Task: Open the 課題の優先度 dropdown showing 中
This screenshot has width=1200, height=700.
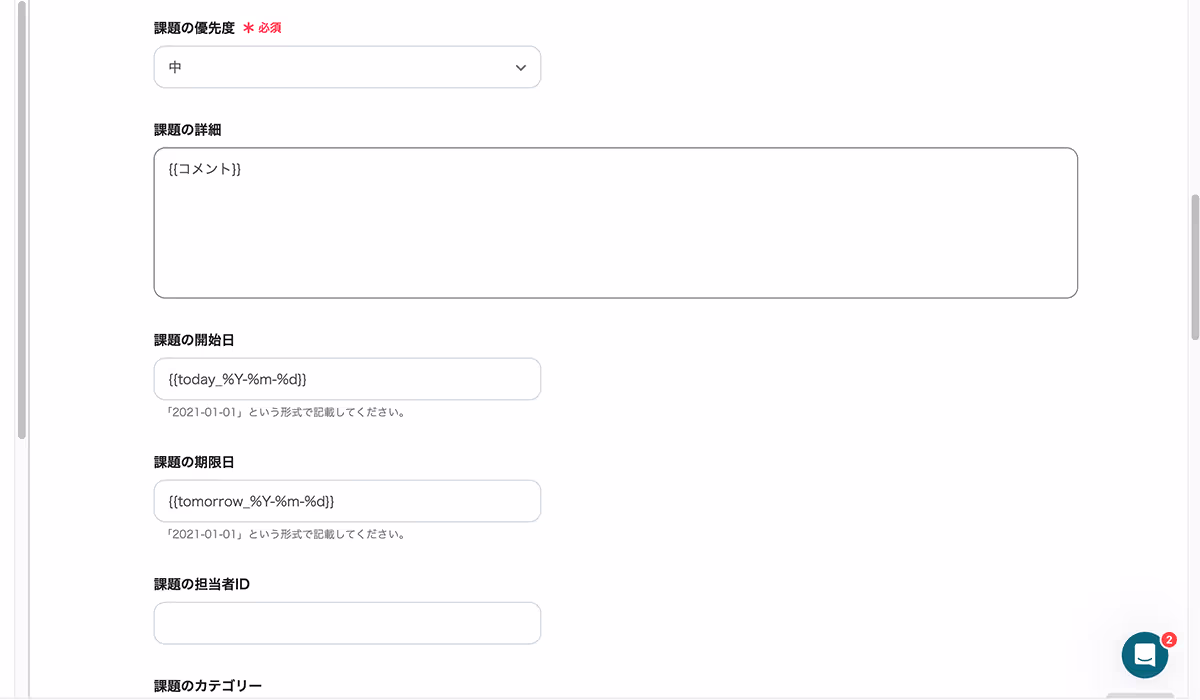Action: click(347, 67)
